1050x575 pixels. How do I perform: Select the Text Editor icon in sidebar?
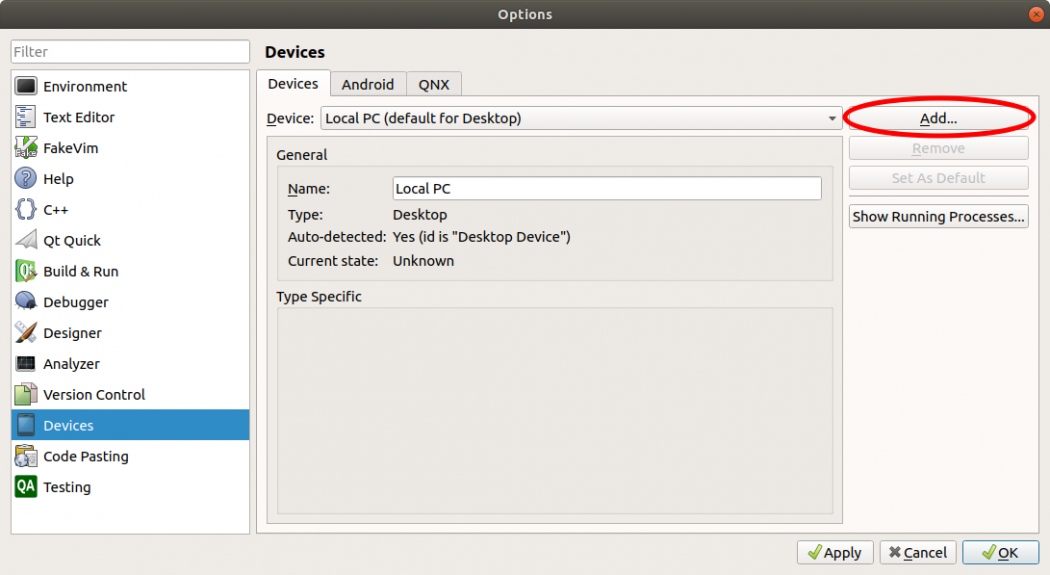click(26, 118)
